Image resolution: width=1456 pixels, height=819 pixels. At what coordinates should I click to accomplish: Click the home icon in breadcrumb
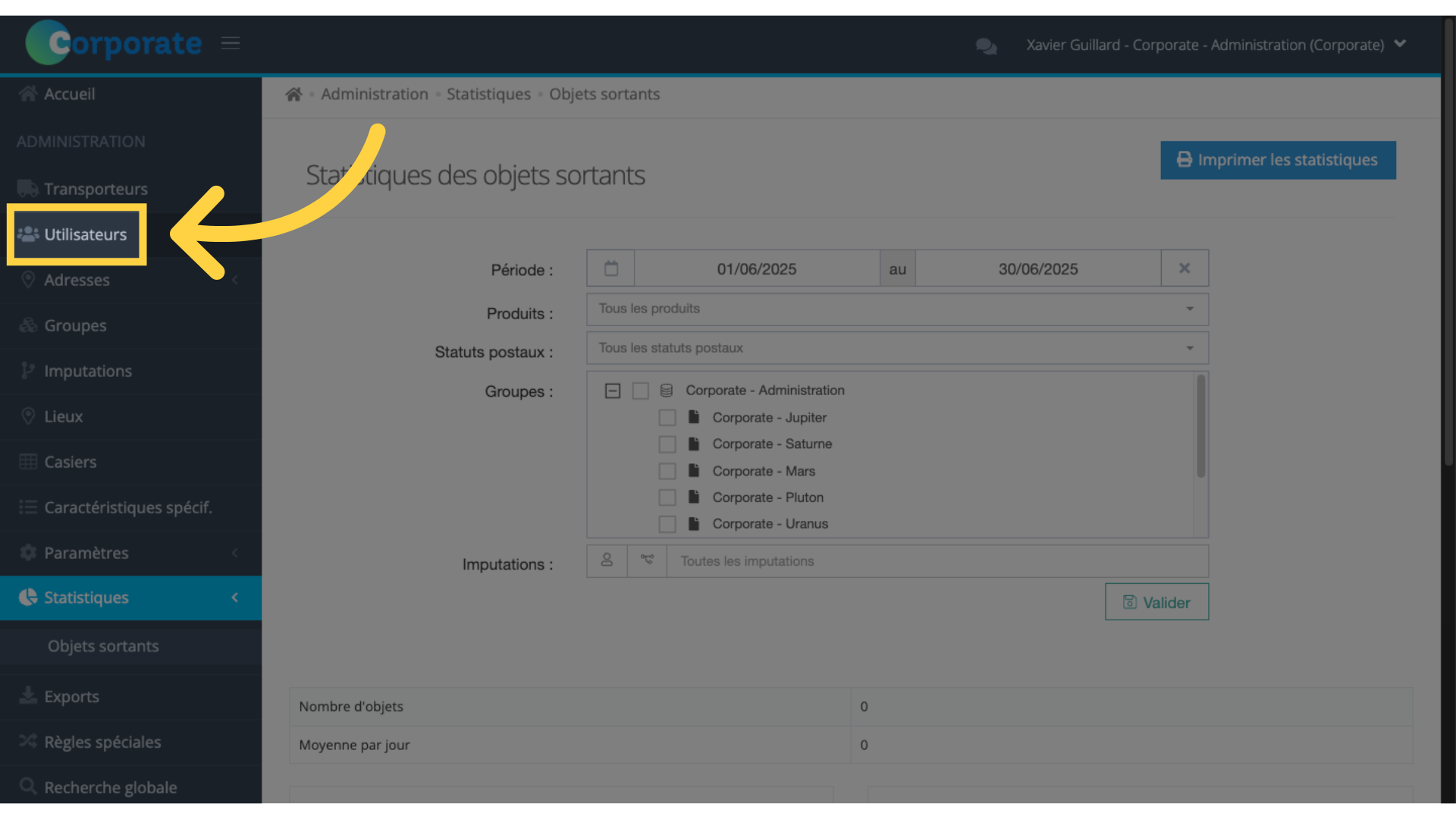click(x=293, y=94)
